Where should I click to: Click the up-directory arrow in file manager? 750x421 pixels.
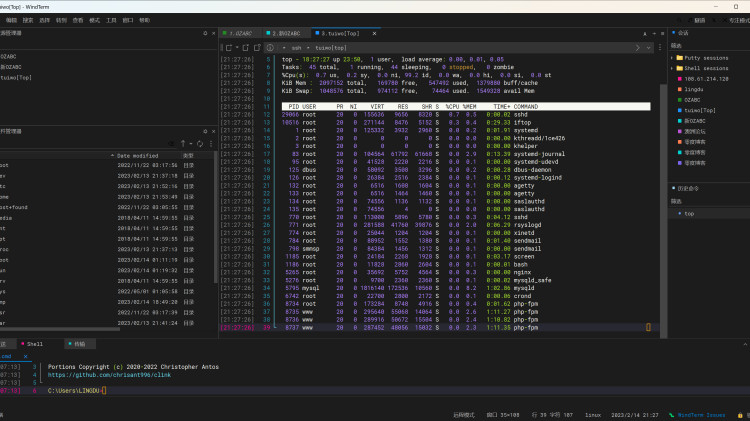tap(183, 144)
